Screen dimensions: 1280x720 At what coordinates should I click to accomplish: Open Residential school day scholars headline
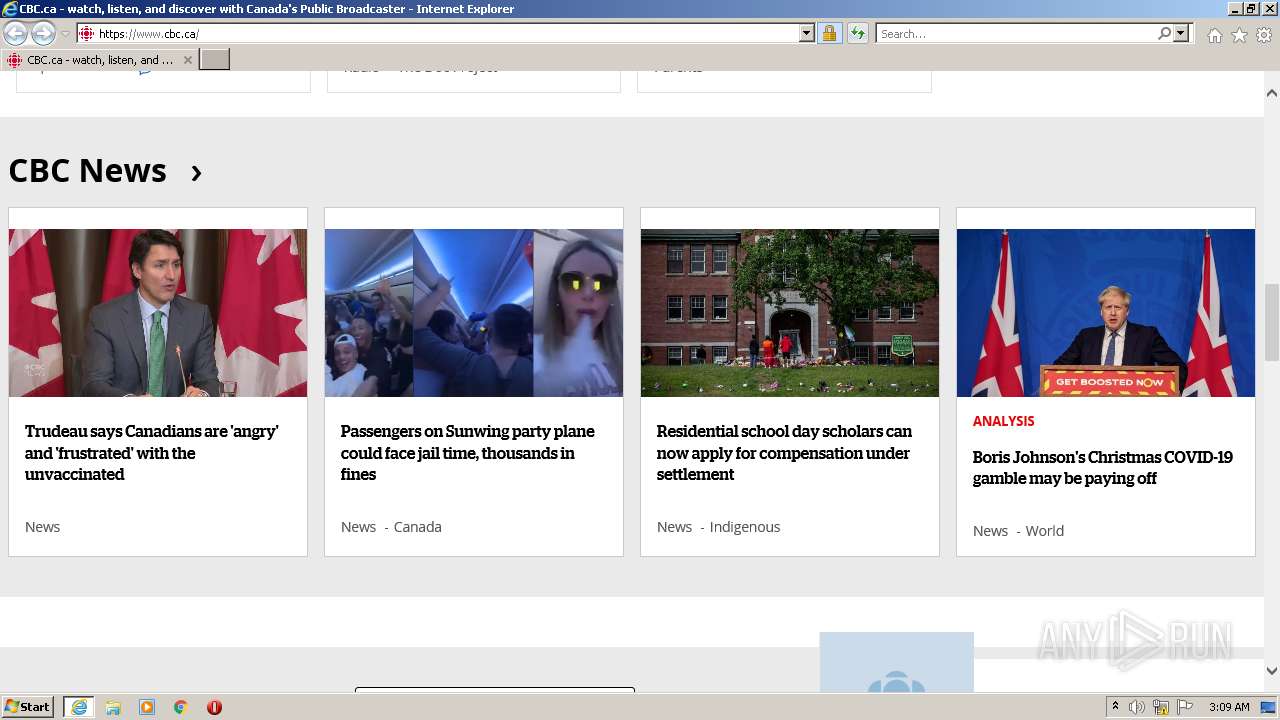(x=785, y=453)
